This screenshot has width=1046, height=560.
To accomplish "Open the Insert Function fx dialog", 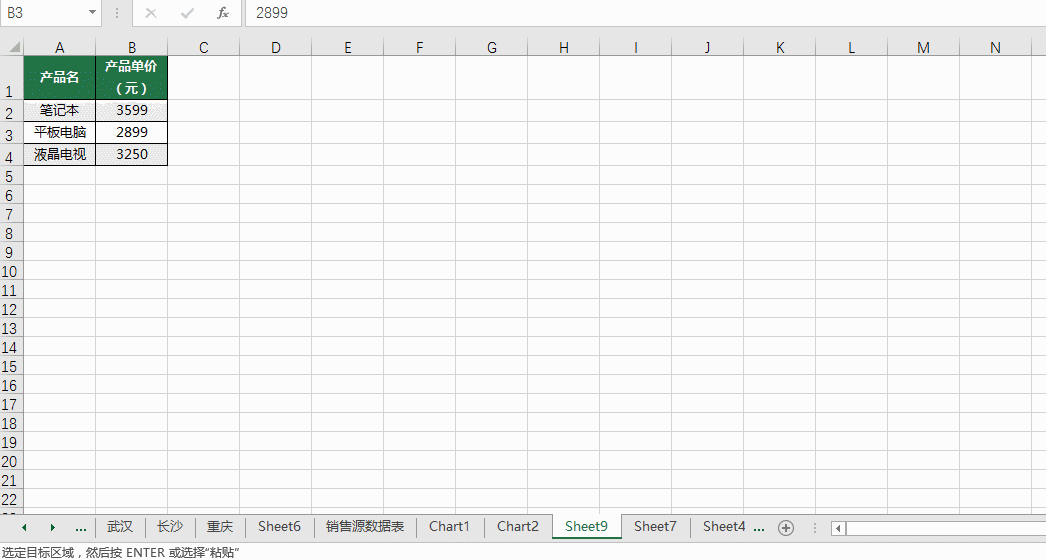I will 223,13.
